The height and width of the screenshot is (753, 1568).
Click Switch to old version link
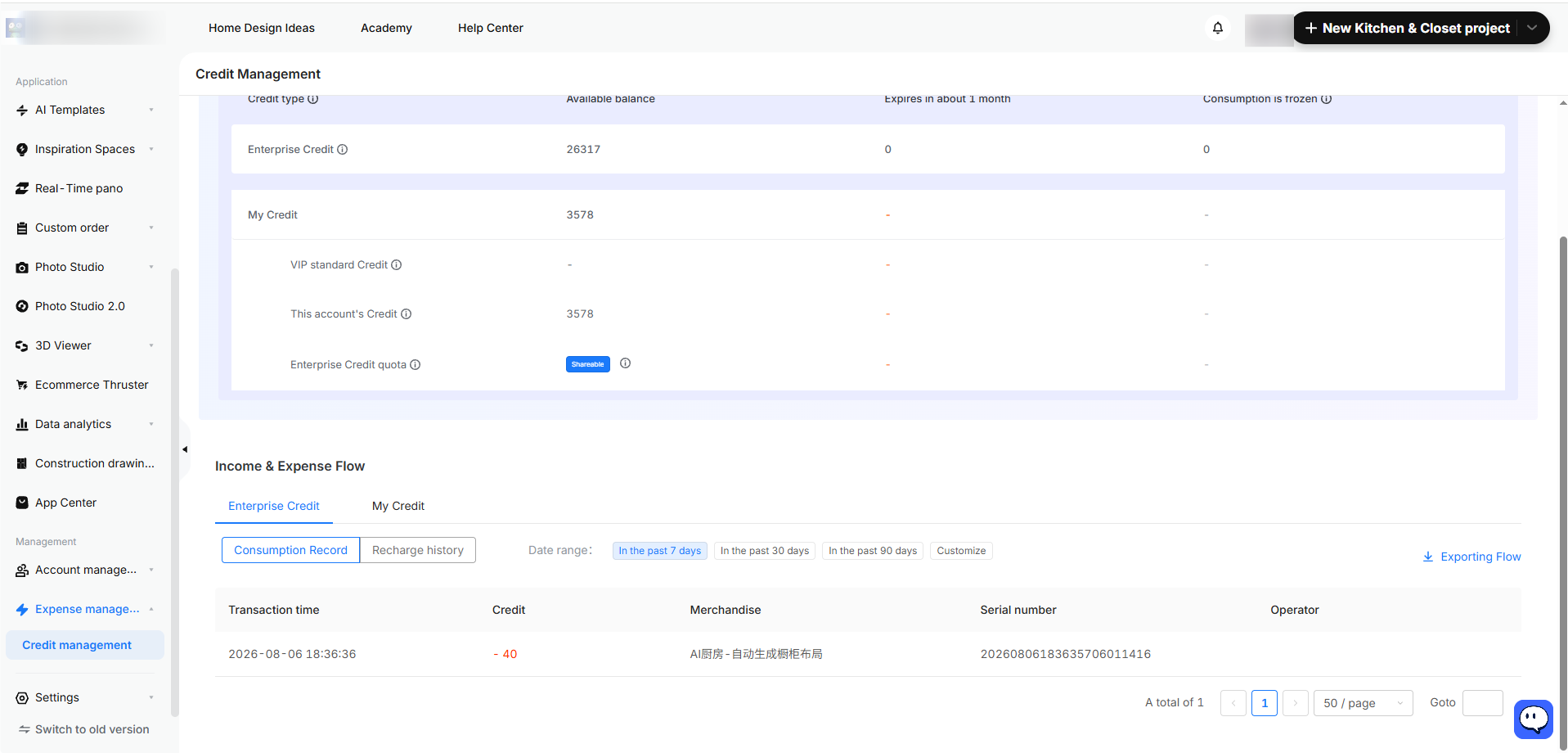click(83, 729)
